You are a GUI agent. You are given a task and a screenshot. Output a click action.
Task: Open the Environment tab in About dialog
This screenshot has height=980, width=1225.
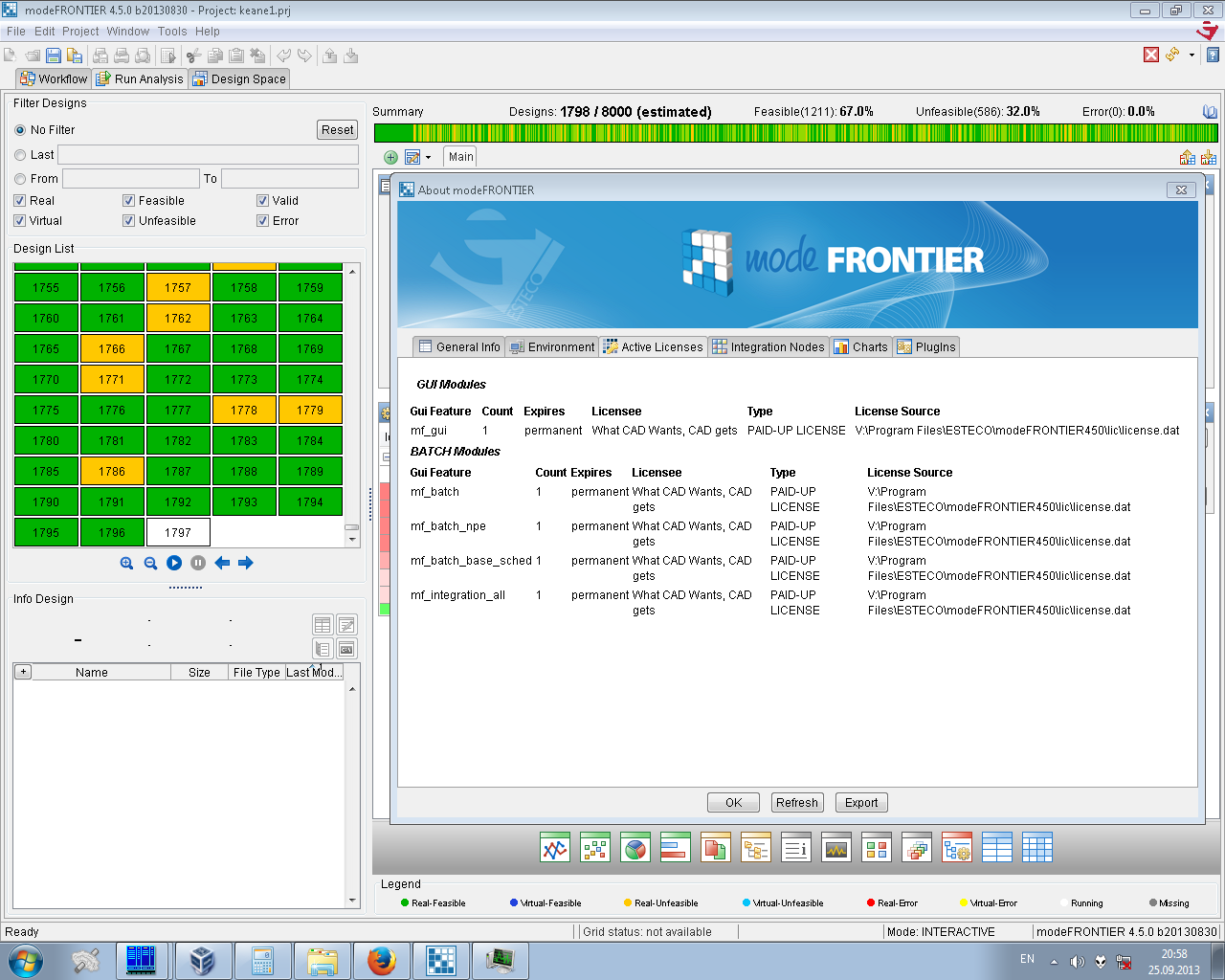coord(552,346)
